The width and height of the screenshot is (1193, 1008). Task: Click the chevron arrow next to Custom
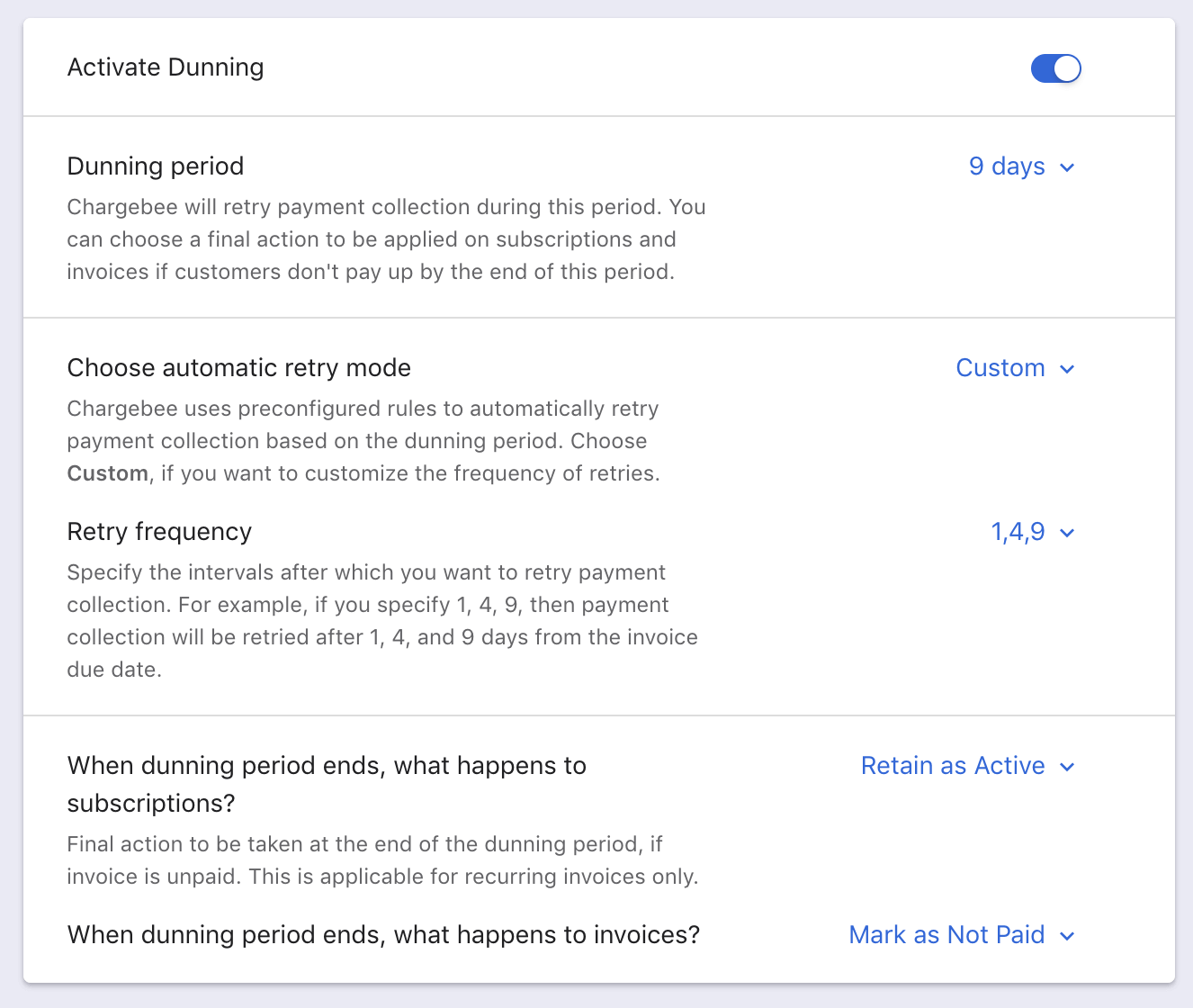pos(1068,369)
